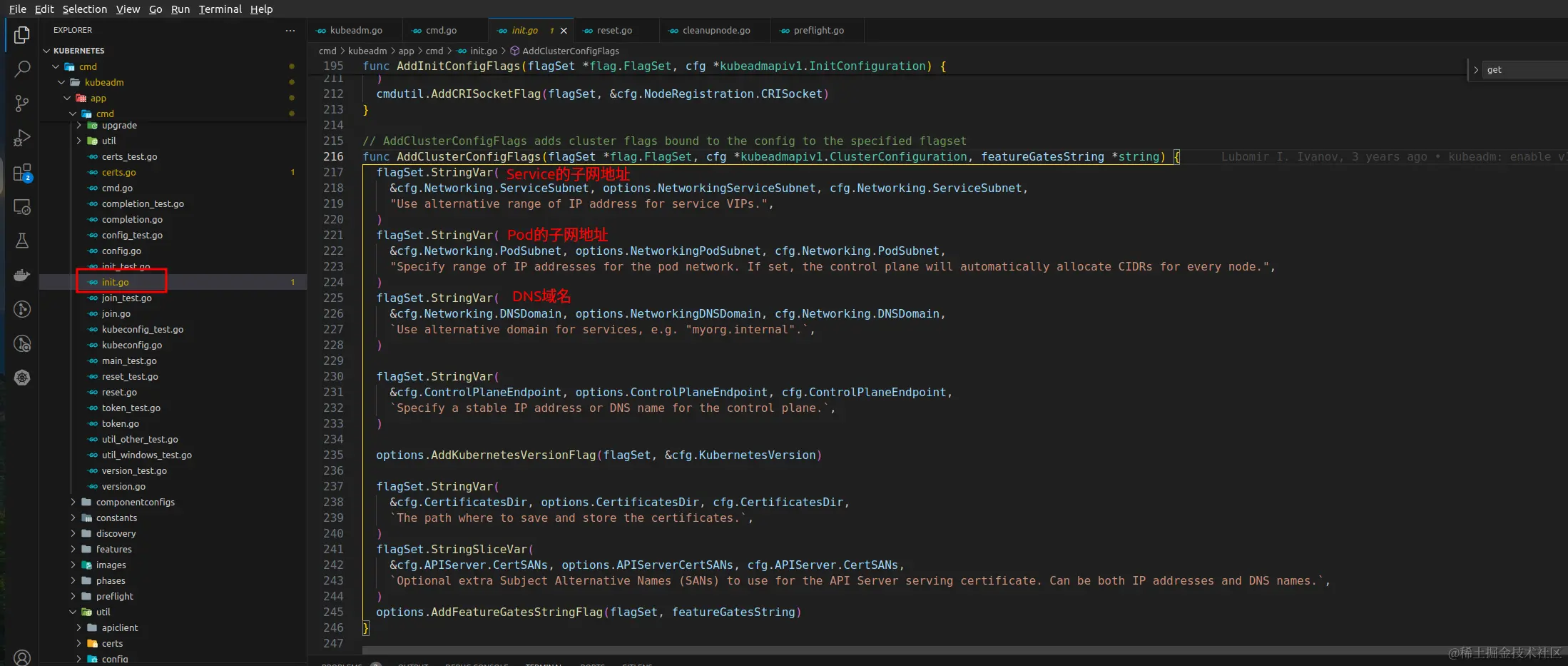Open the Terminal menu
This screenshot has height=666, width=1568.
point(220,9)
